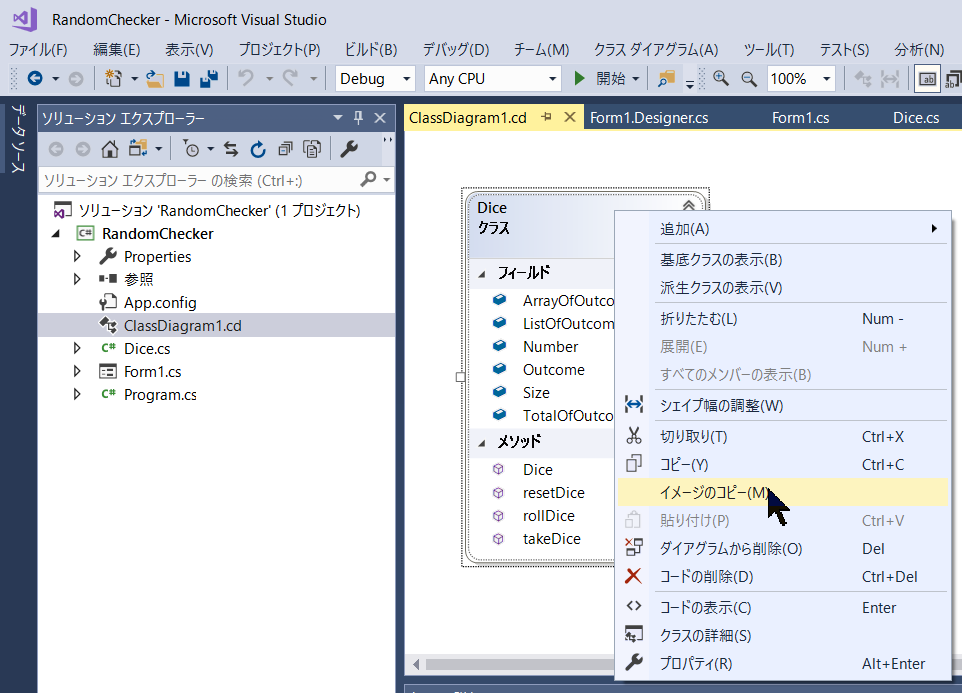This screenshot has width=962, height=693.
Task: Click the Home icon in Solution Explorer
Action: (110, 148)
